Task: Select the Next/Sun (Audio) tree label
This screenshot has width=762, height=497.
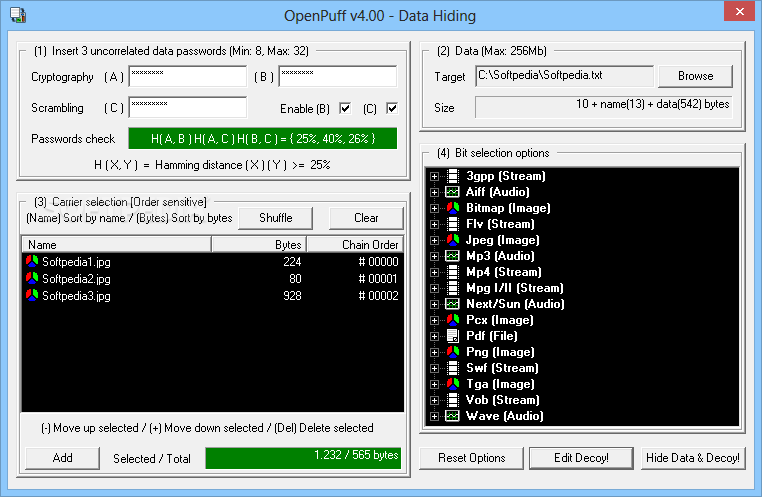Action: click(515, 304)
